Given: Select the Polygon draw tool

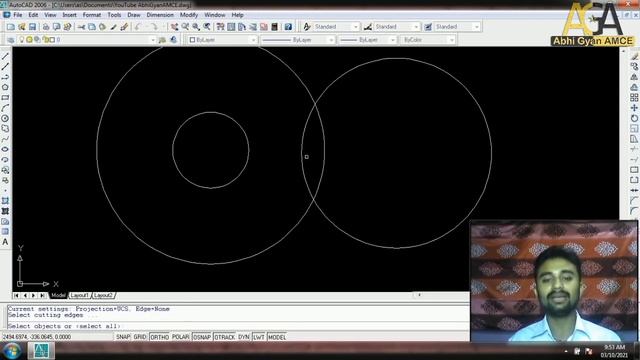Looking at the screenshot, I should point(5,87).
